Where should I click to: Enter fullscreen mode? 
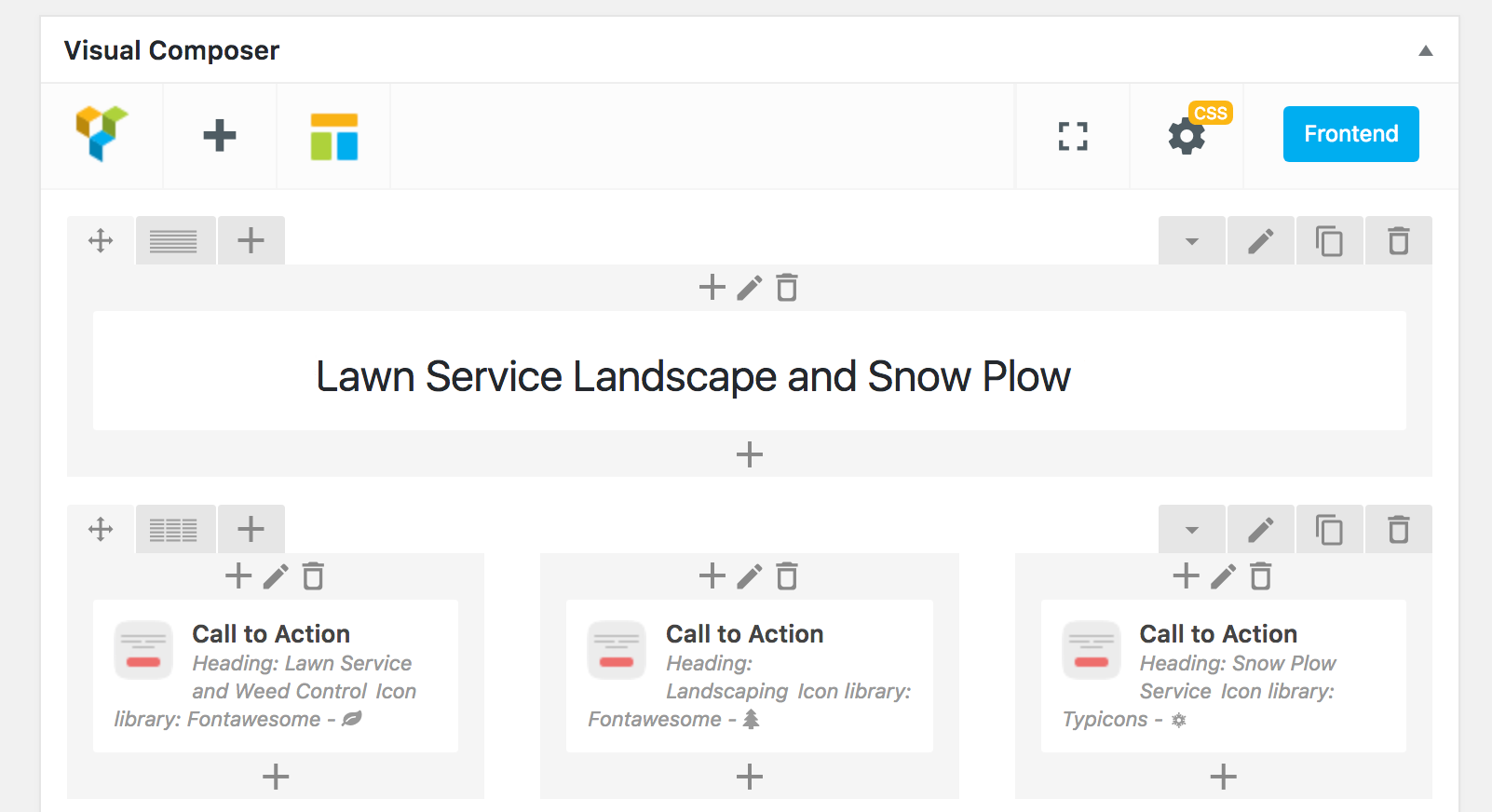tap(1073, 136)
